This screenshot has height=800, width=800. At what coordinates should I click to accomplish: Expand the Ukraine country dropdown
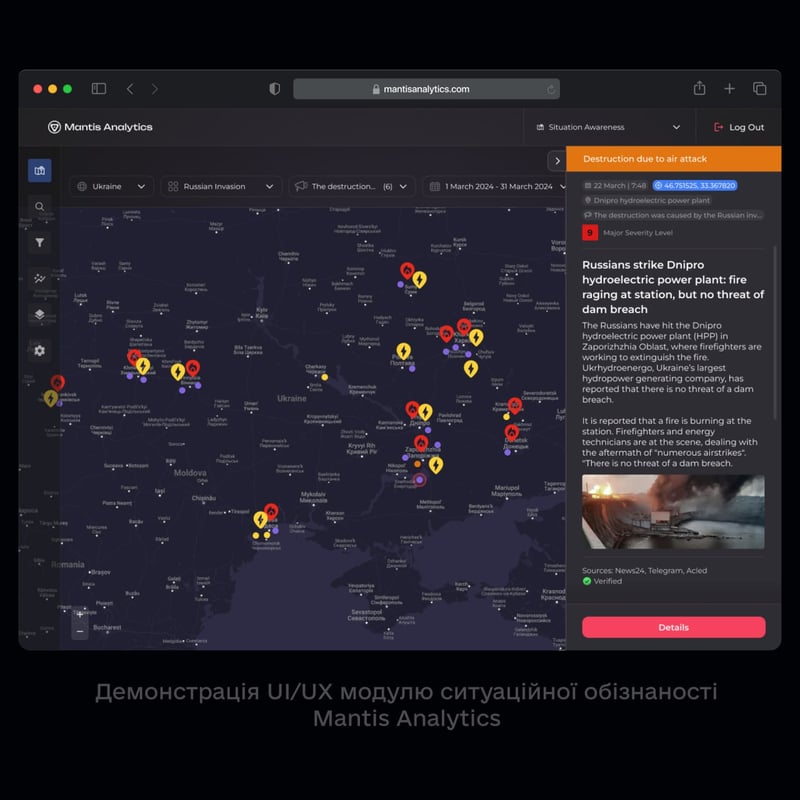112,186
